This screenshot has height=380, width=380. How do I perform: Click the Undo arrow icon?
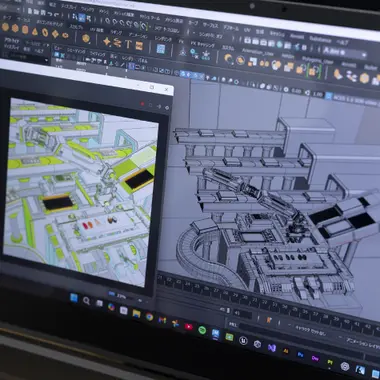[x=49, y=14]
